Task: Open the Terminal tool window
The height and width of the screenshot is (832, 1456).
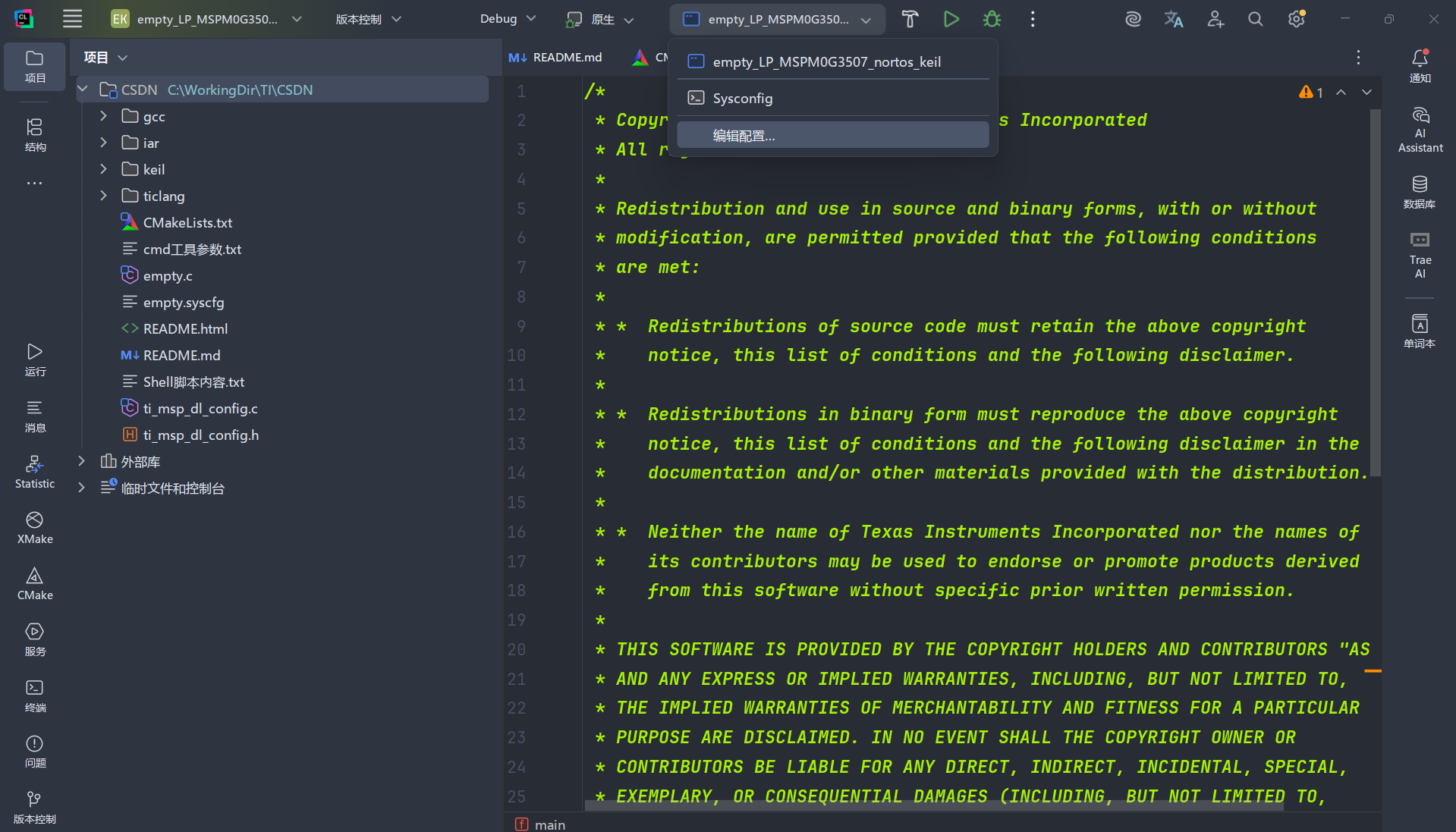Action: pos(35,695)
